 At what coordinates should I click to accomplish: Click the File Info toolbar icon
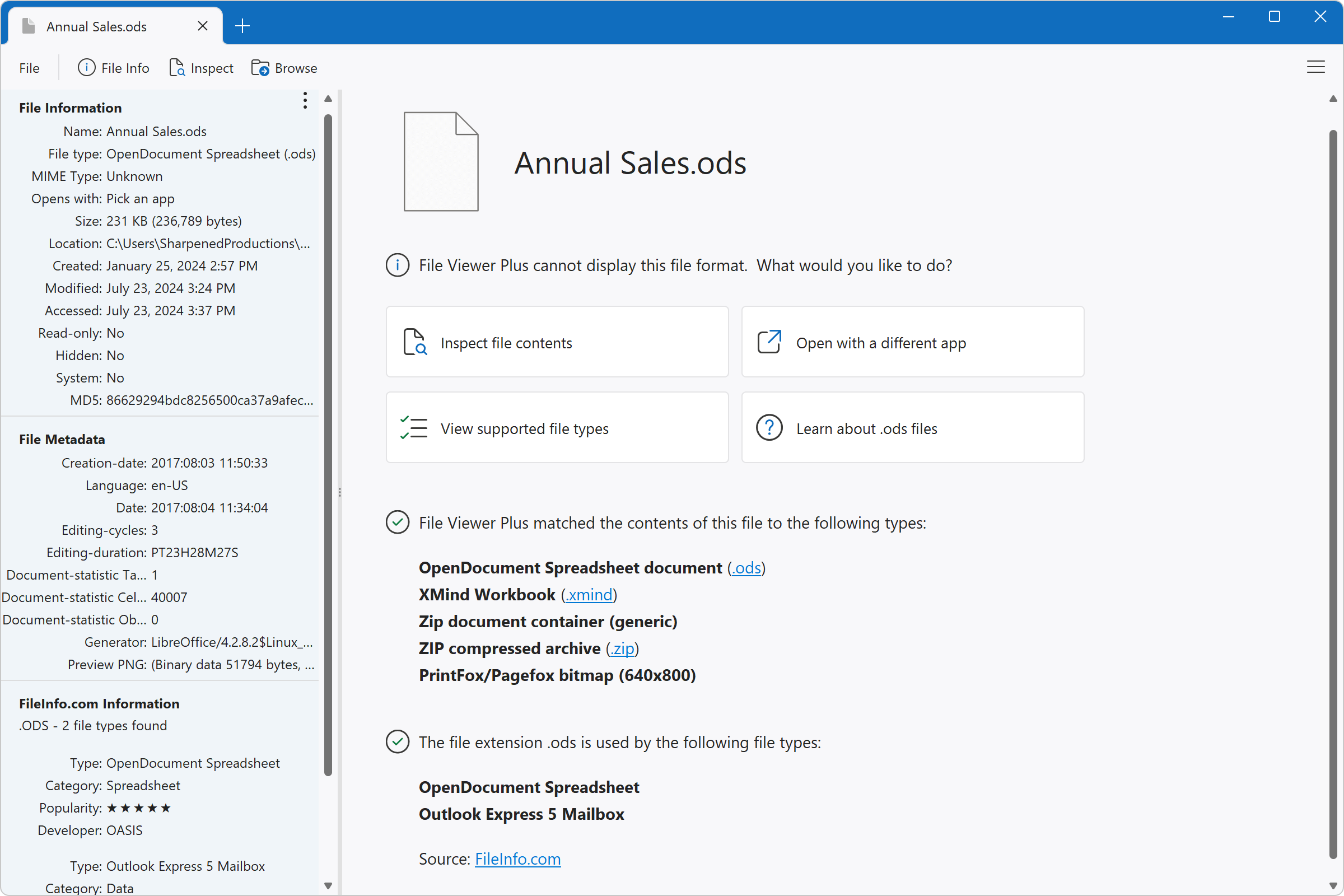coord(86,68)
